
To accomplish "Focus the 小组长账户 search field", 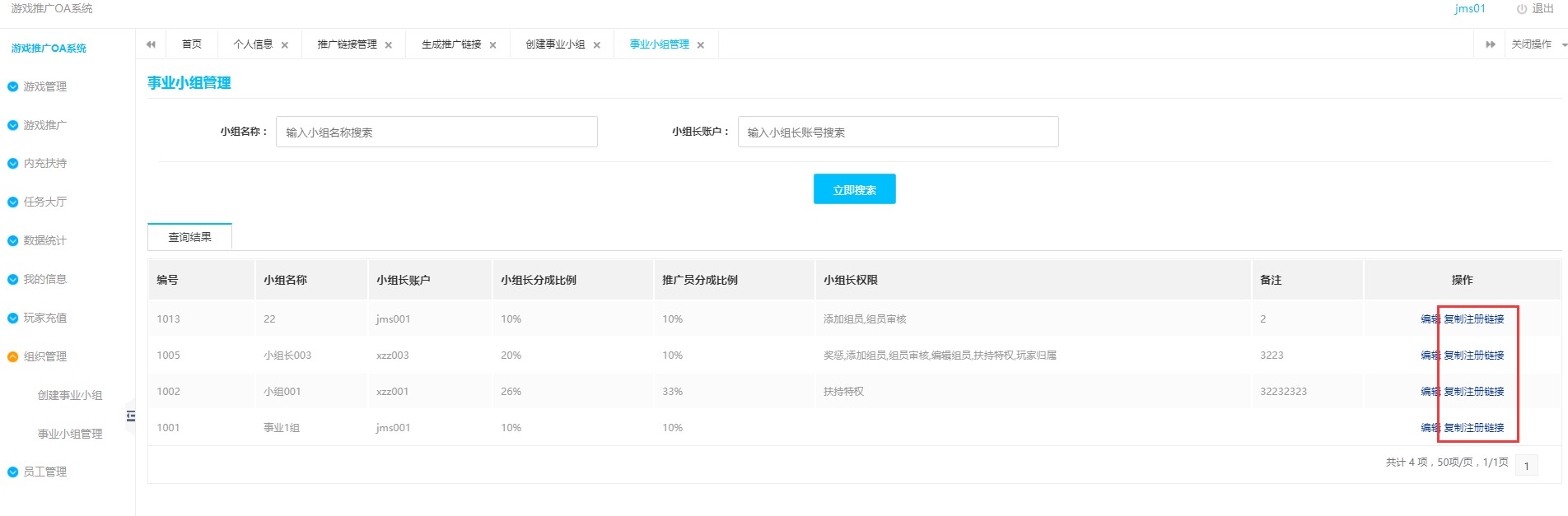I will tap(898, 132).
